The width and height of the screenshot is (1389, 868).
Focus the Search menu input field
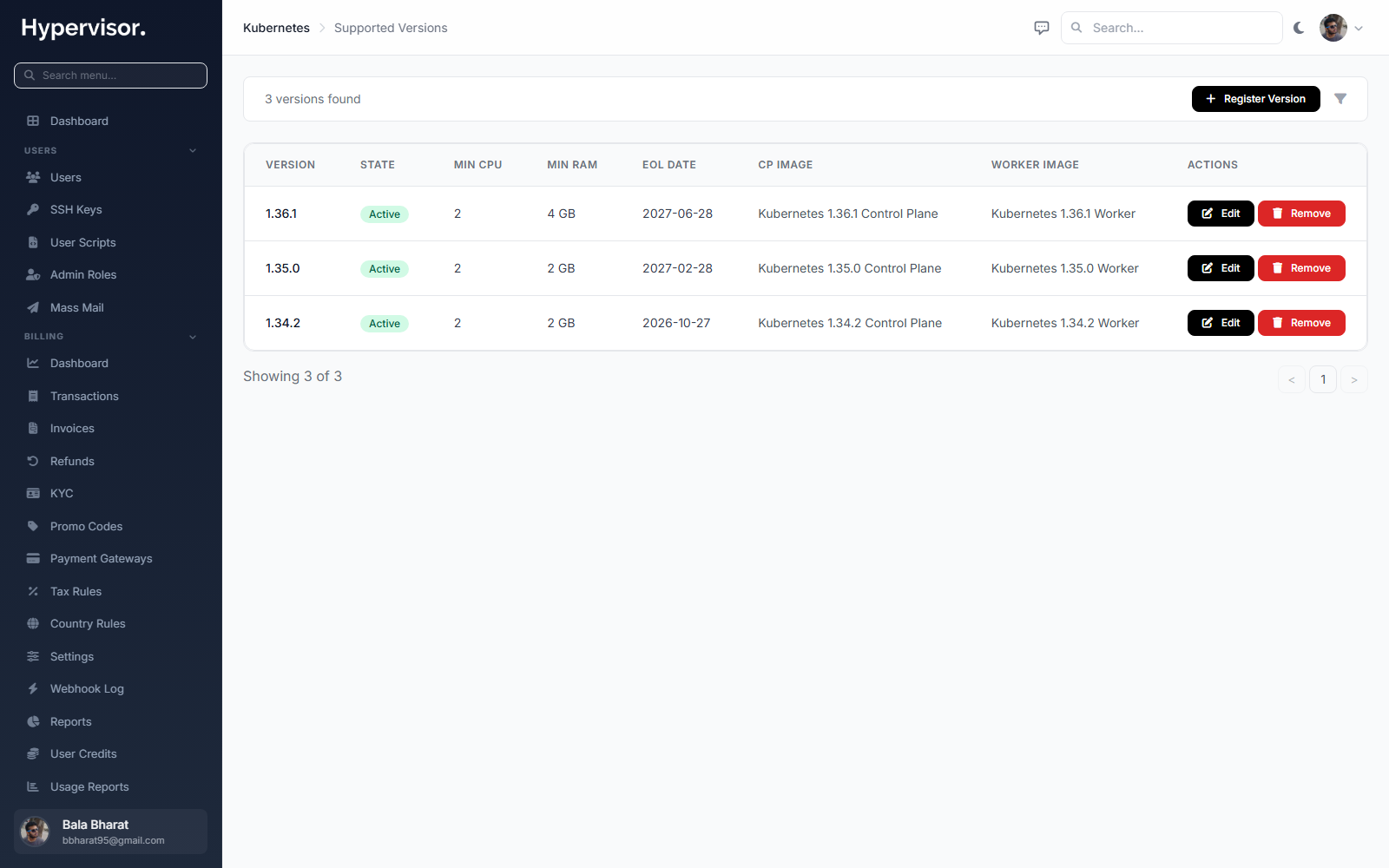pyautogui.click(x=111, y=76)
